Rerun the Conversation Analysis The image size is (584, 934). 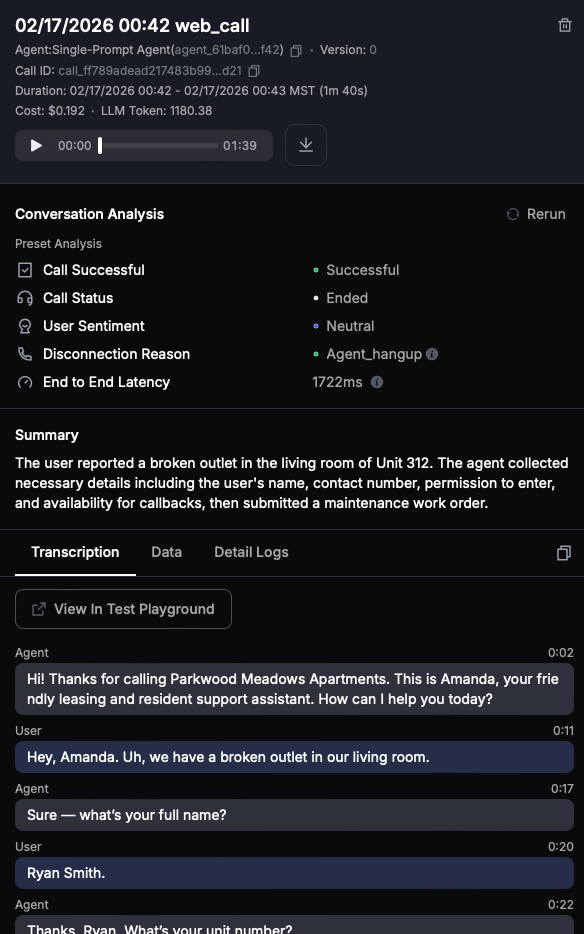[536, 213]
